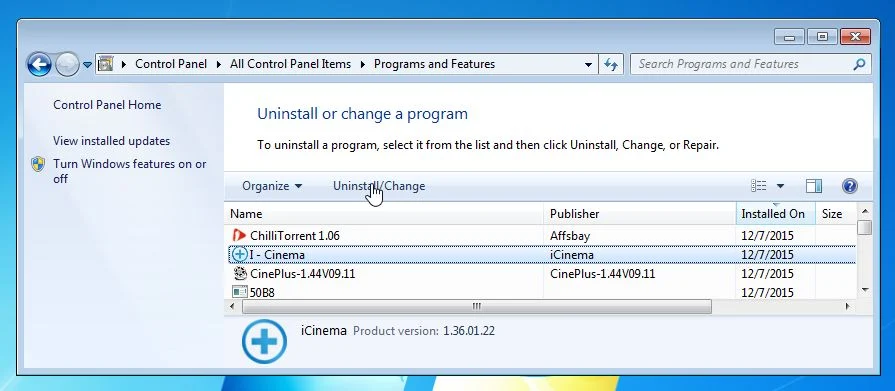895x391 pixels.
Task: Sort by Installed On column header
Action: [776, 214]
